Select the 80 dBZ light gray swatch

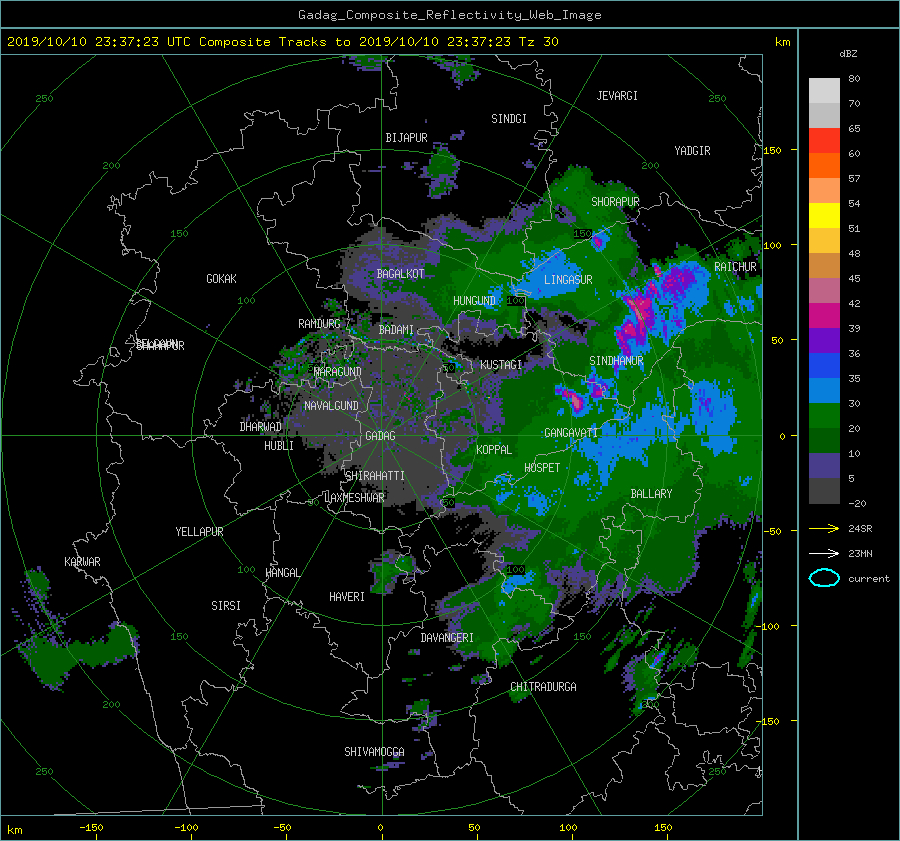click(x=824, y=90)
